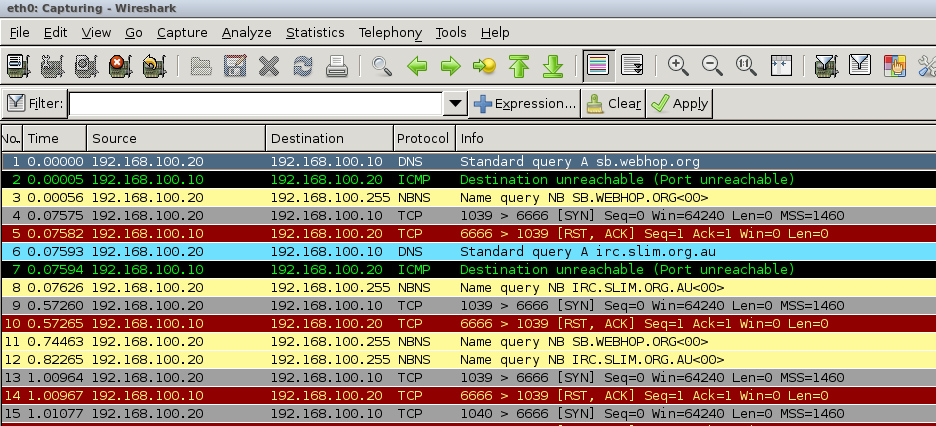Open the Go menu

(134, 32)
